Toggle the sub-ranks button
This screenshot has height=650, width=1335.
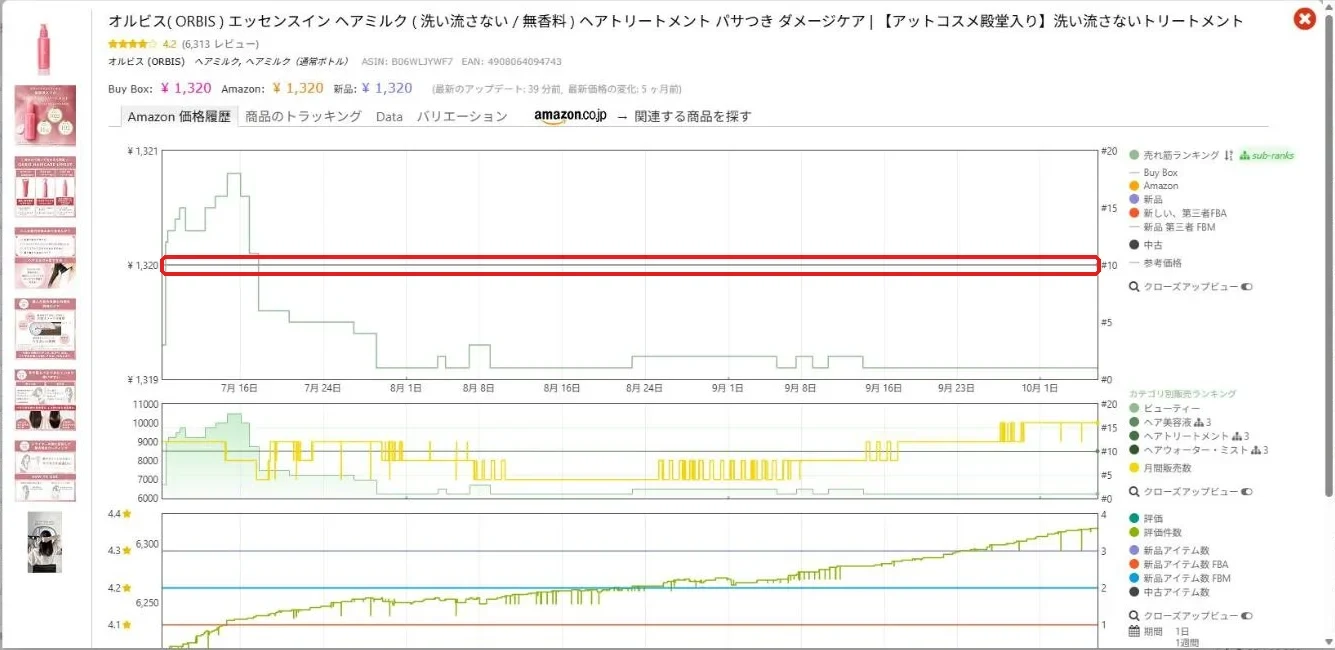pos(1267,155)
